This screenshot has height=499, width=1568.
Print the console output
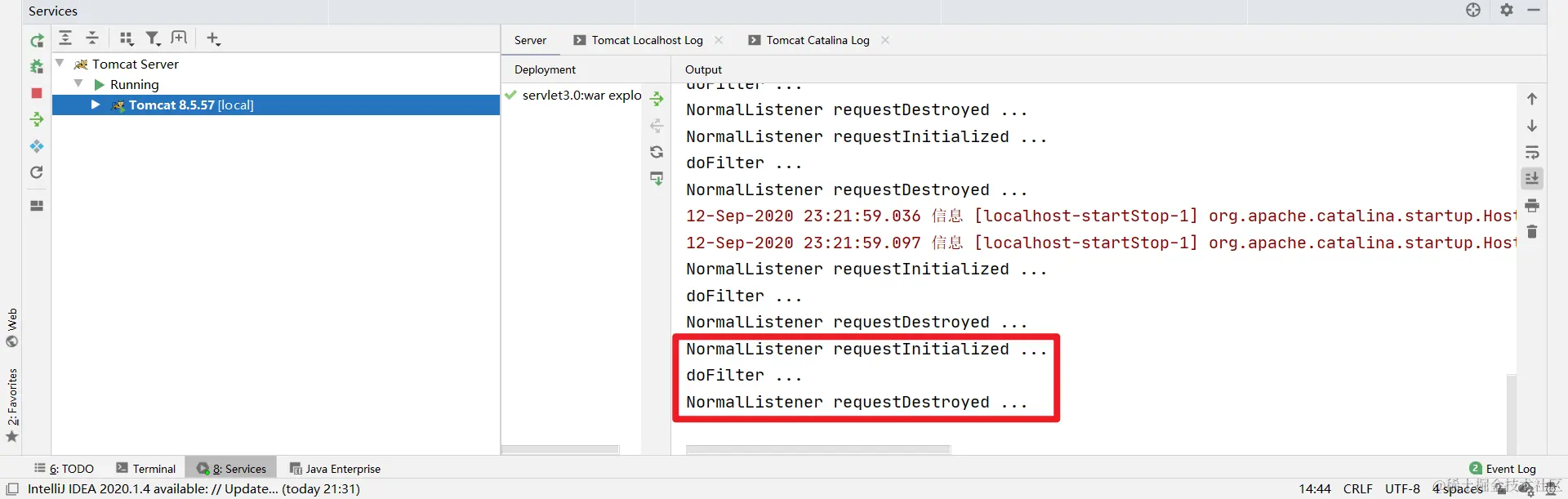(x=1532, y=205)
